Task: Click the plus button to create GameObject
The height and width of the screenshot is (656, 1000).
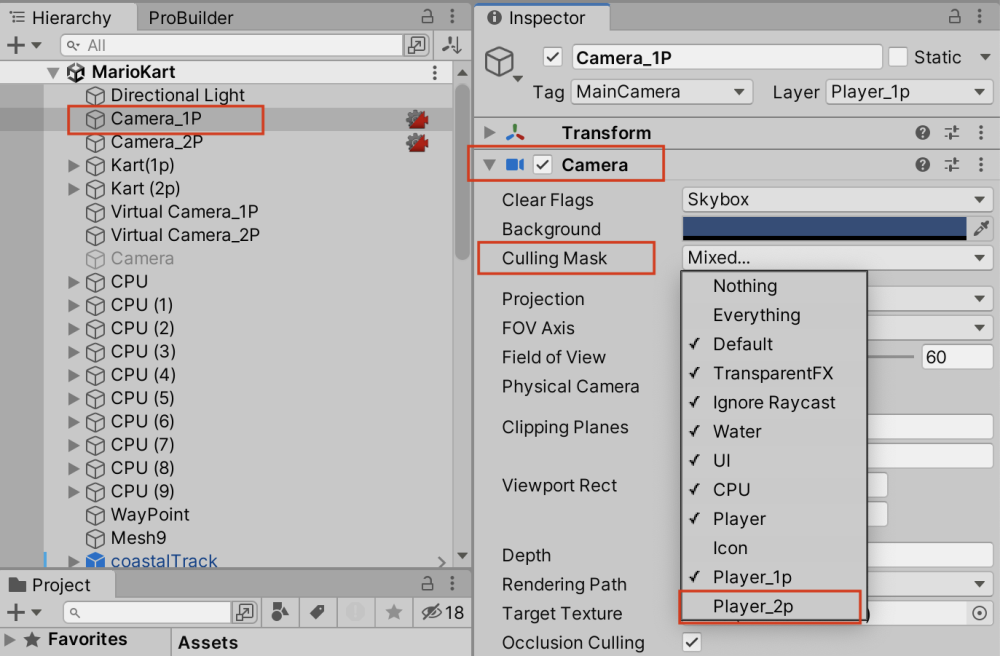Action: tap(14, 45)
